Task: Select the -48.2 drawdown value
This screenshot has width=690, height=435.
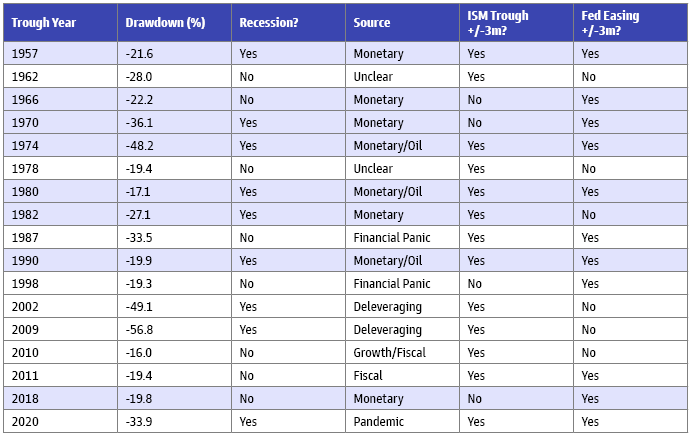Action: tap(138, 146)
